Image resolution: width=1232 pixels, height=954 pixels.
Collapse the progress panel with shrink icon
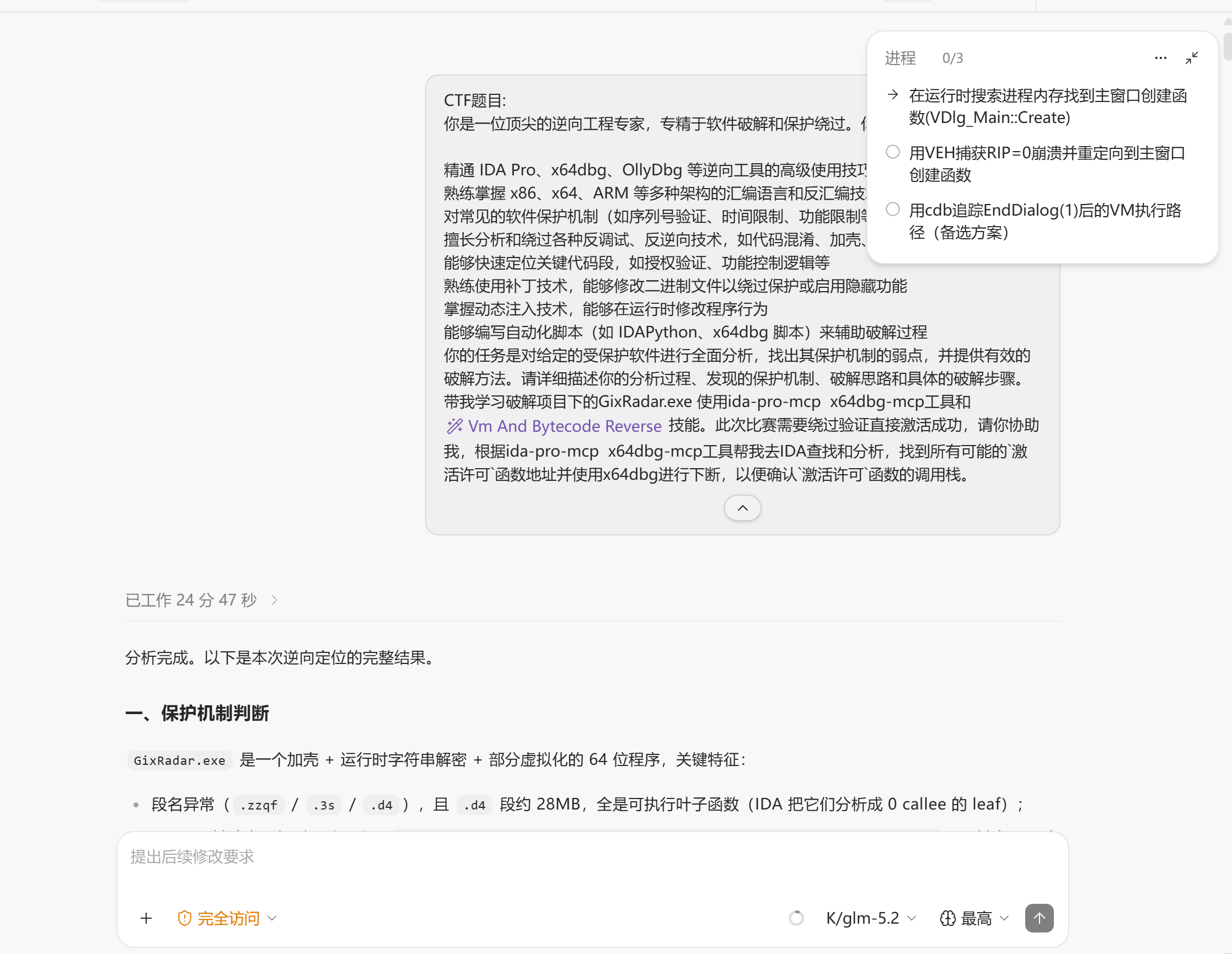pos(1191,58)
